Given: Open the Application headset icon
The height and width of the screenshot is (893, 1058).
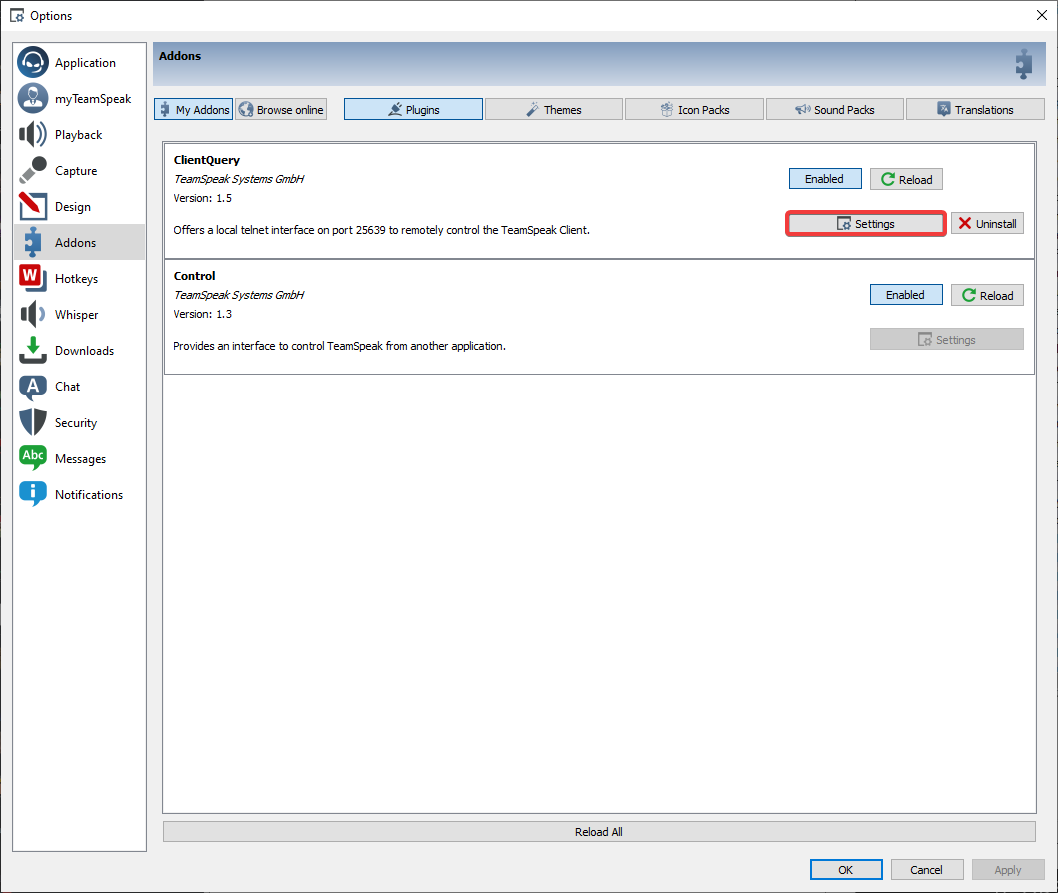Looking at the screenshot, I should [x=32, y=62].
